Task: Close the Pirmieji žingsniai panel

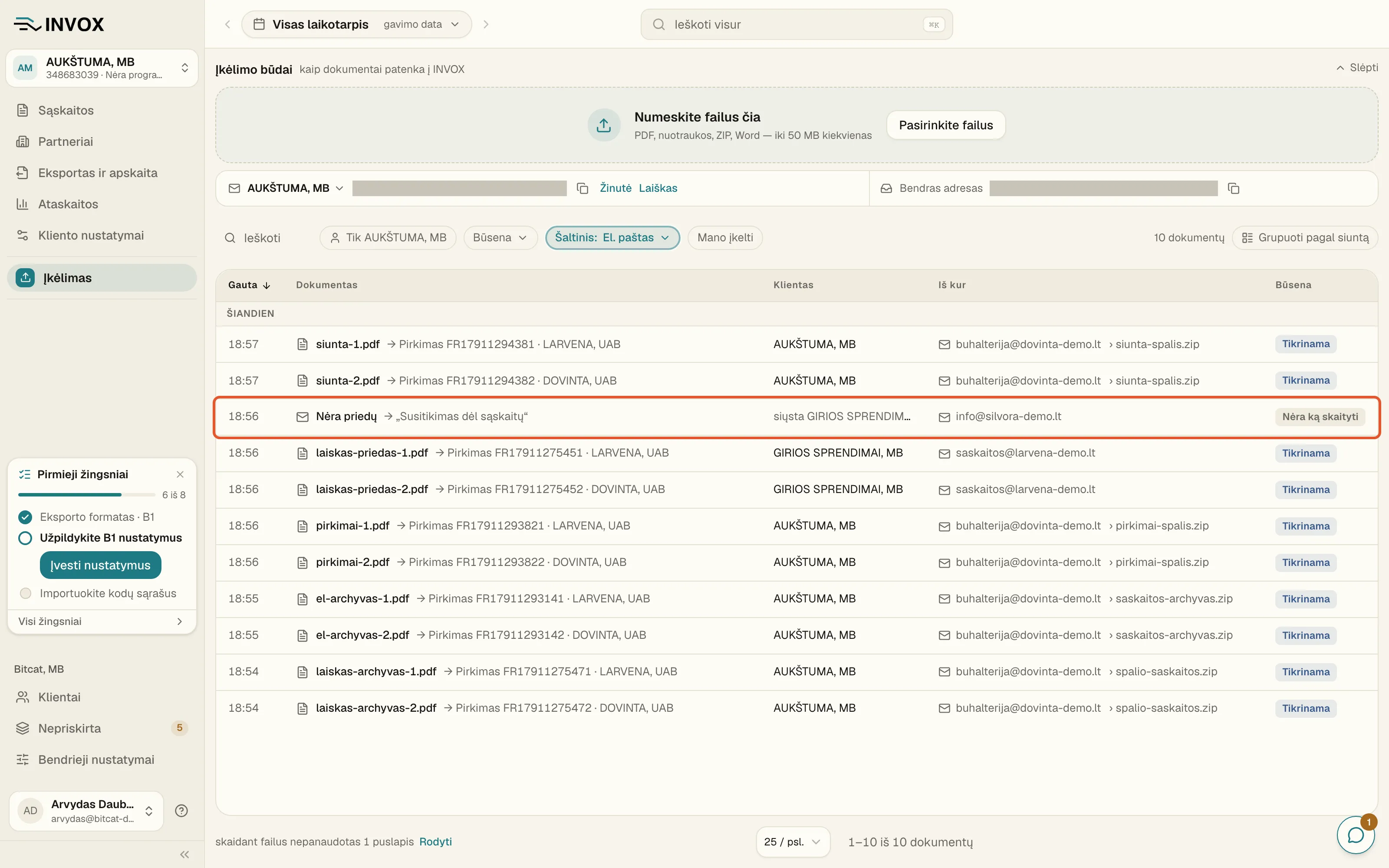Action: coord(180,474)
